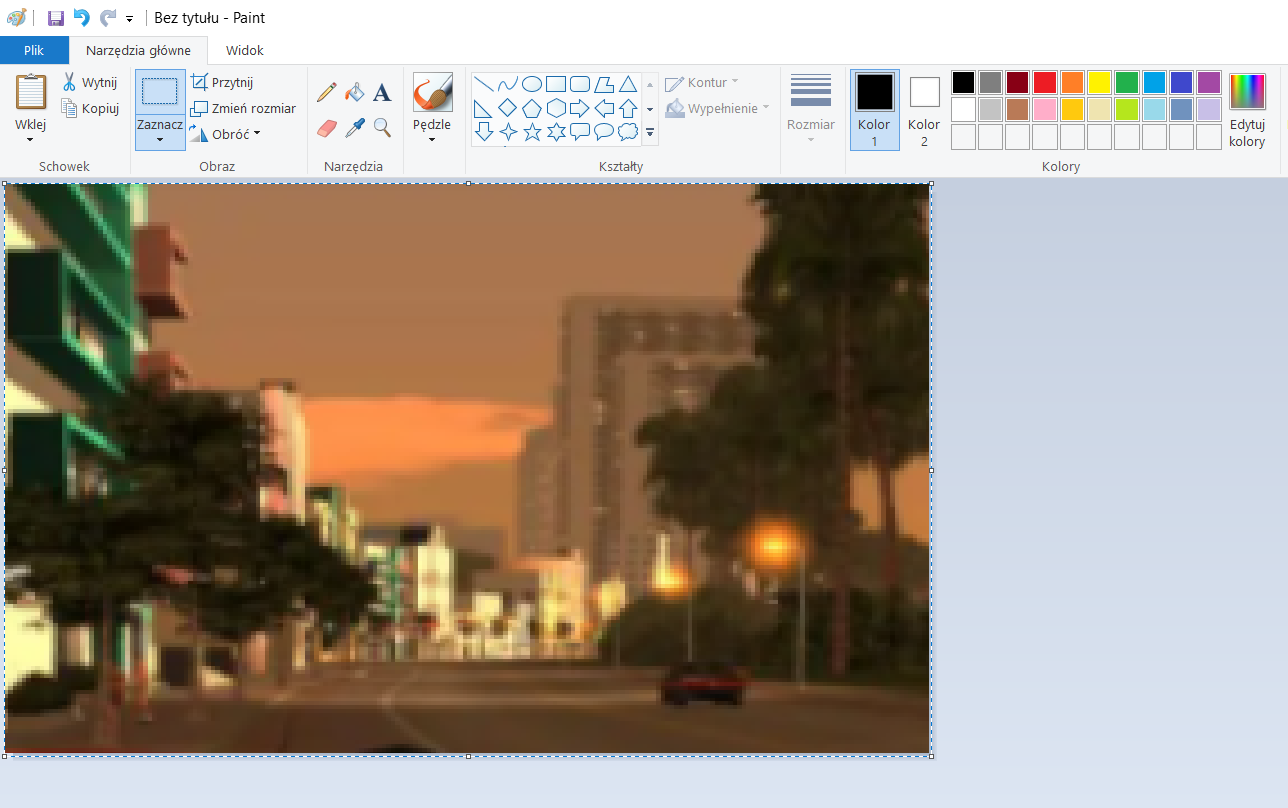Activate the Kolor 2 swatch button
This screenshot has height=808, width=1288.
924,109
